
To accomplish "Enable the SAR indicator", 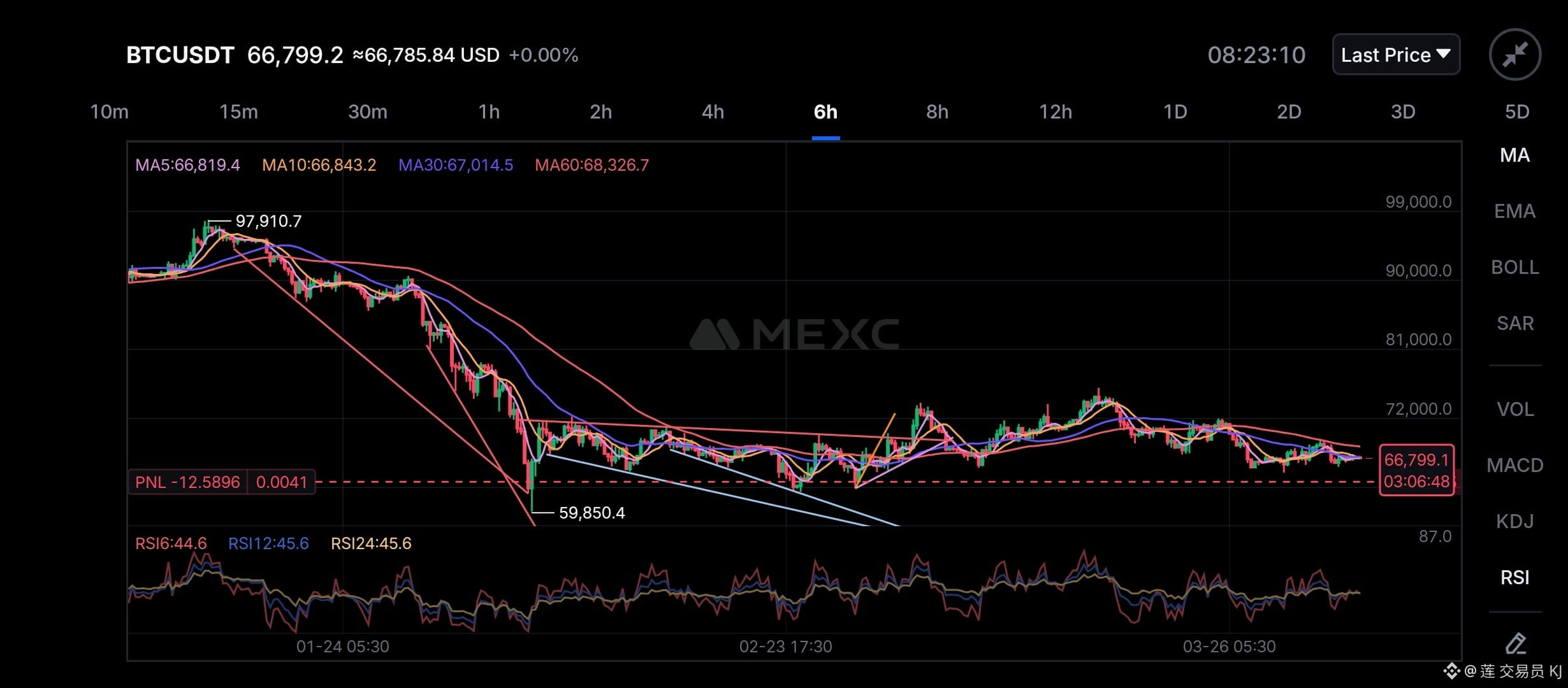I will pyautogui.click(x=1515, y=324).
